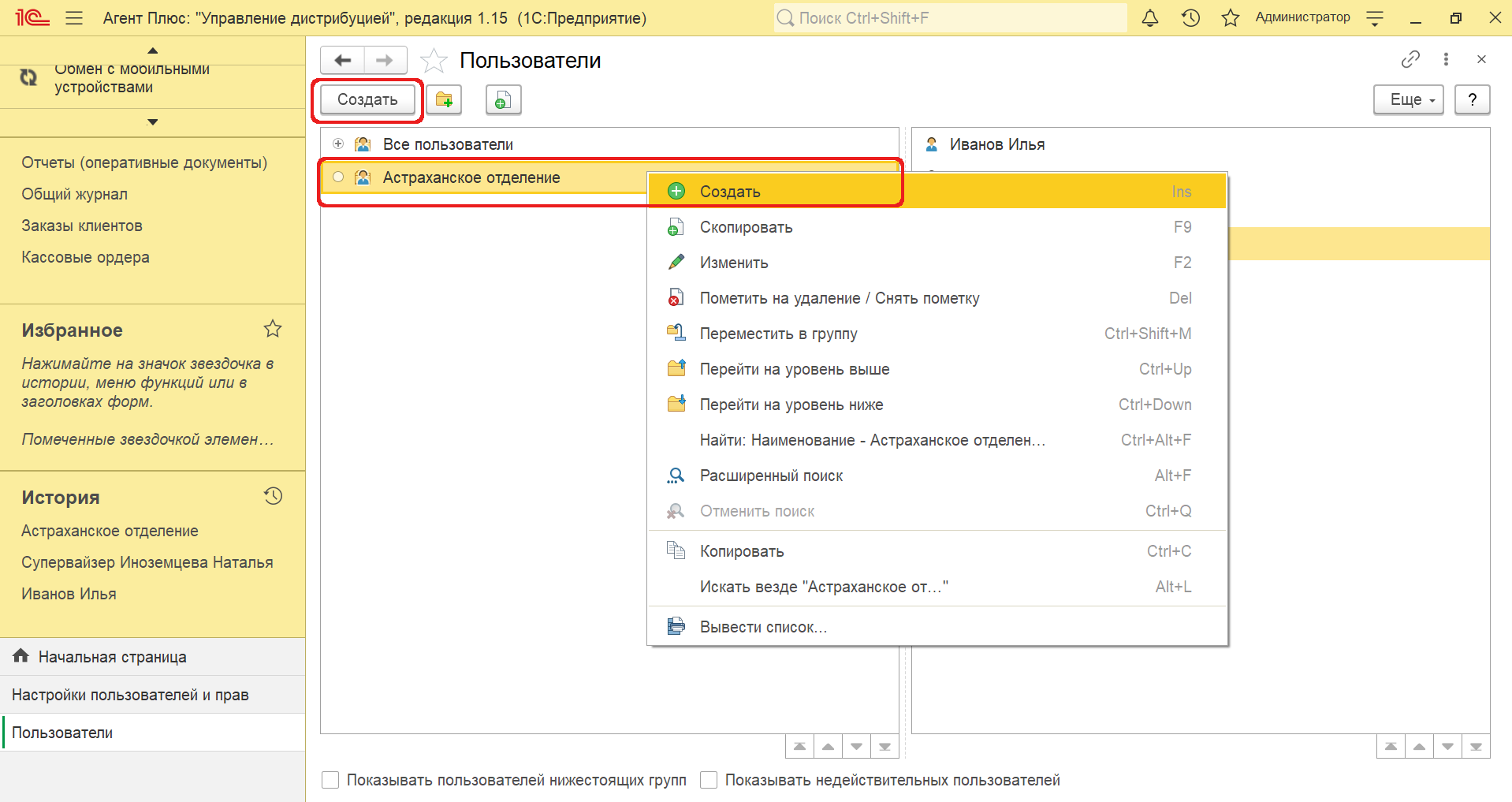1512x802 pixels.
Task: Select Расширенный поиск in context menu
Action: [771, 476]
